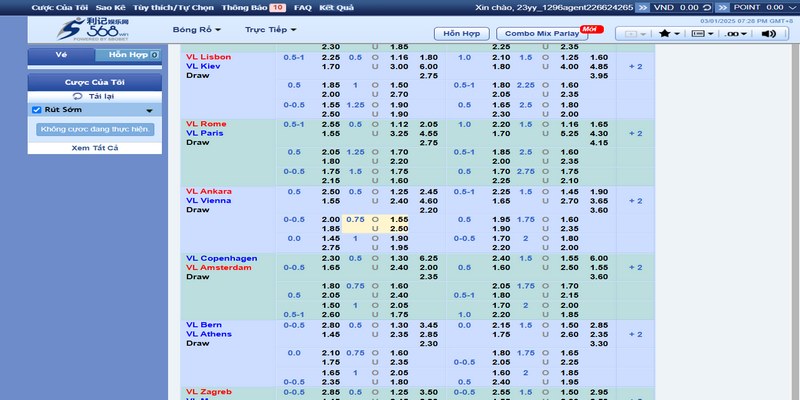Click the Xem Tất Cả link

94,148
